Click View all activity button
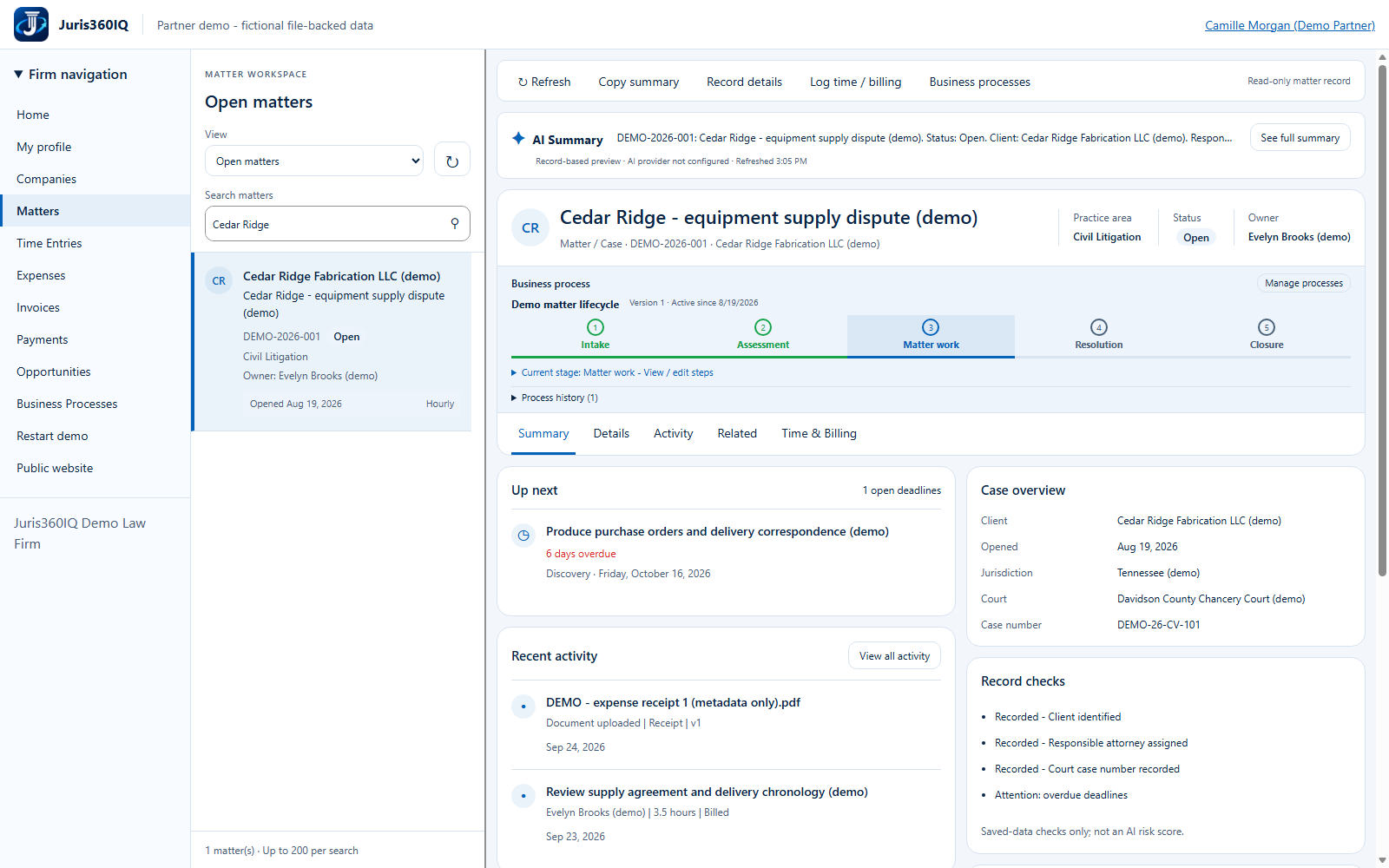 [x=894, y=656]
